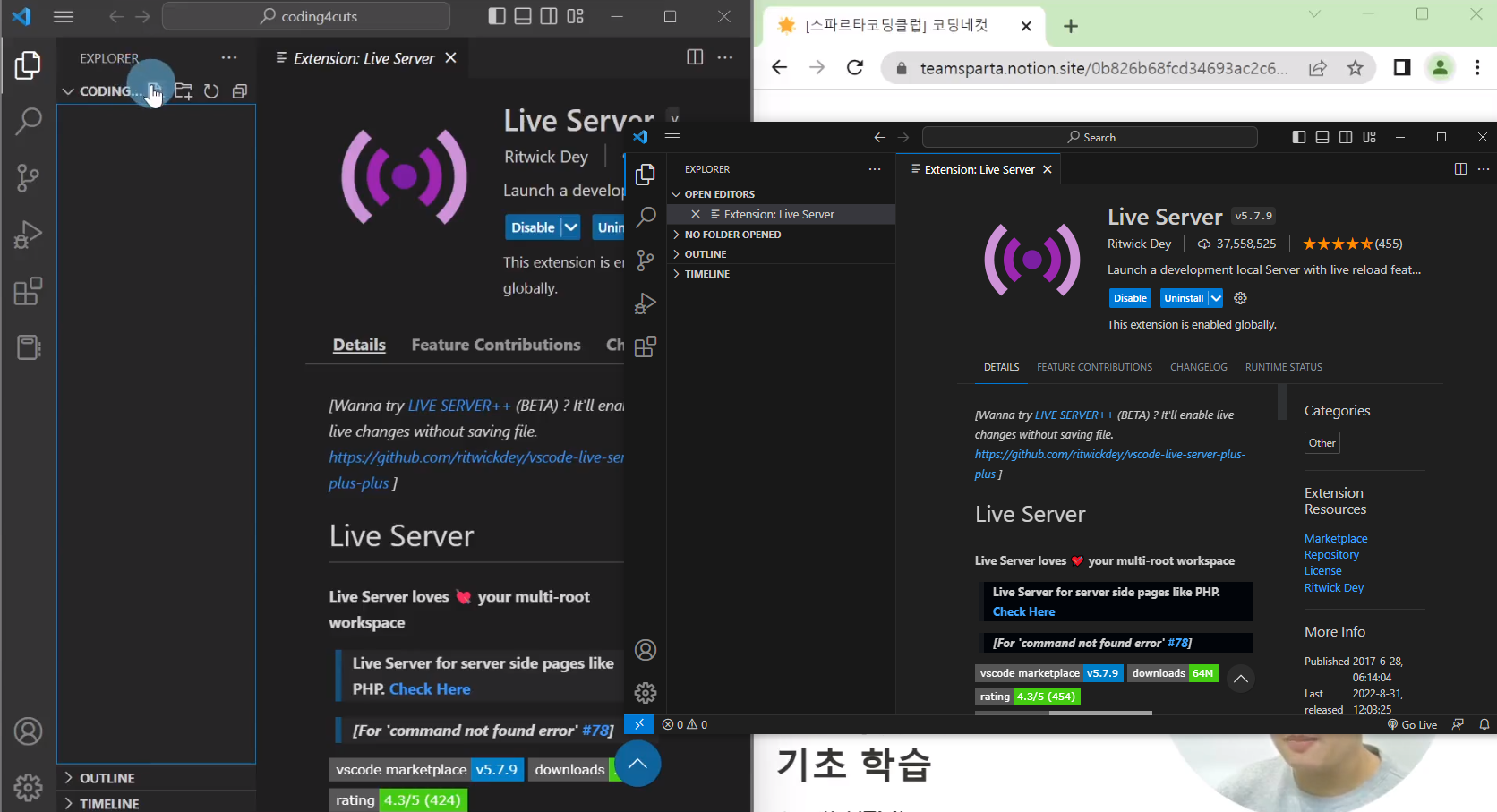The image size is (1497, 812).
Task: Click notification bell in front VS Code status bar
Action: (x=1484, y=724)
